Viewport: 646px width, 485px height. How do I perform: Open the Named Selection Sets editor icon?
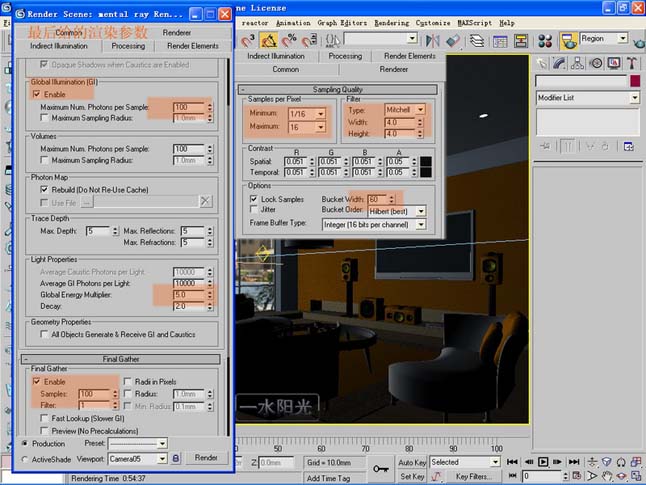click(x=332, y=40)
